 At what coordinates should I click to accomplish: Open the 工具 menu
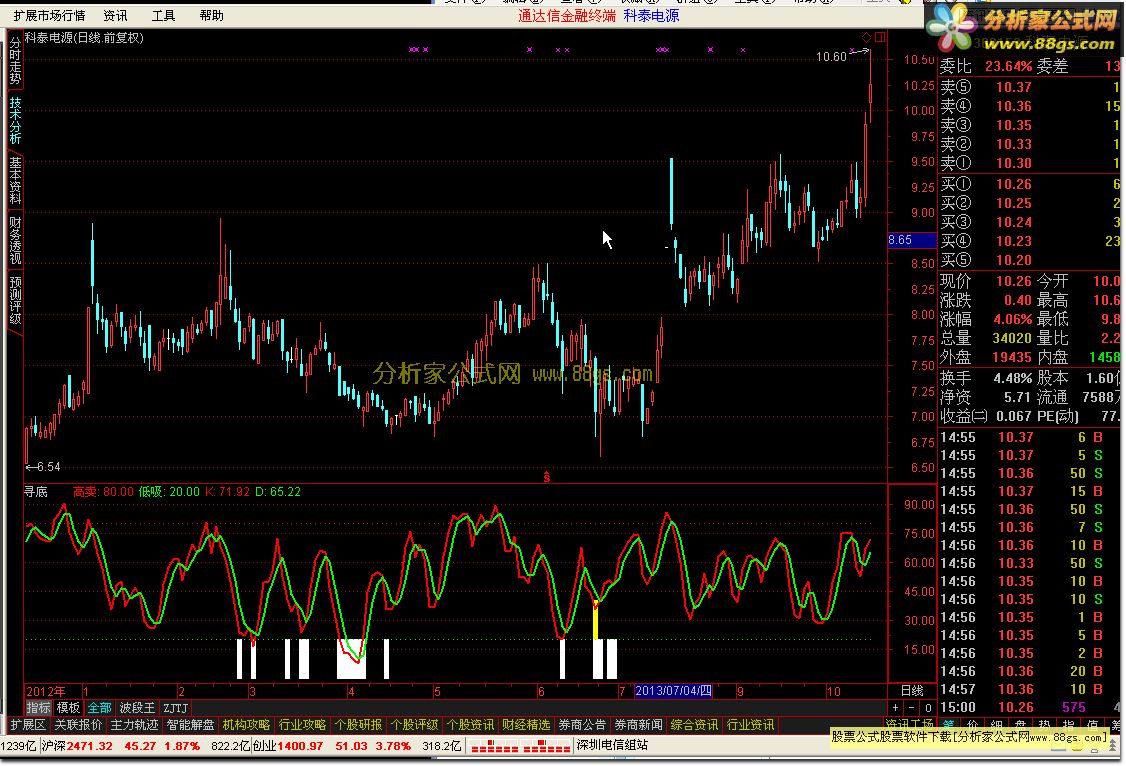pyautogui.click(x=163, y=15)
